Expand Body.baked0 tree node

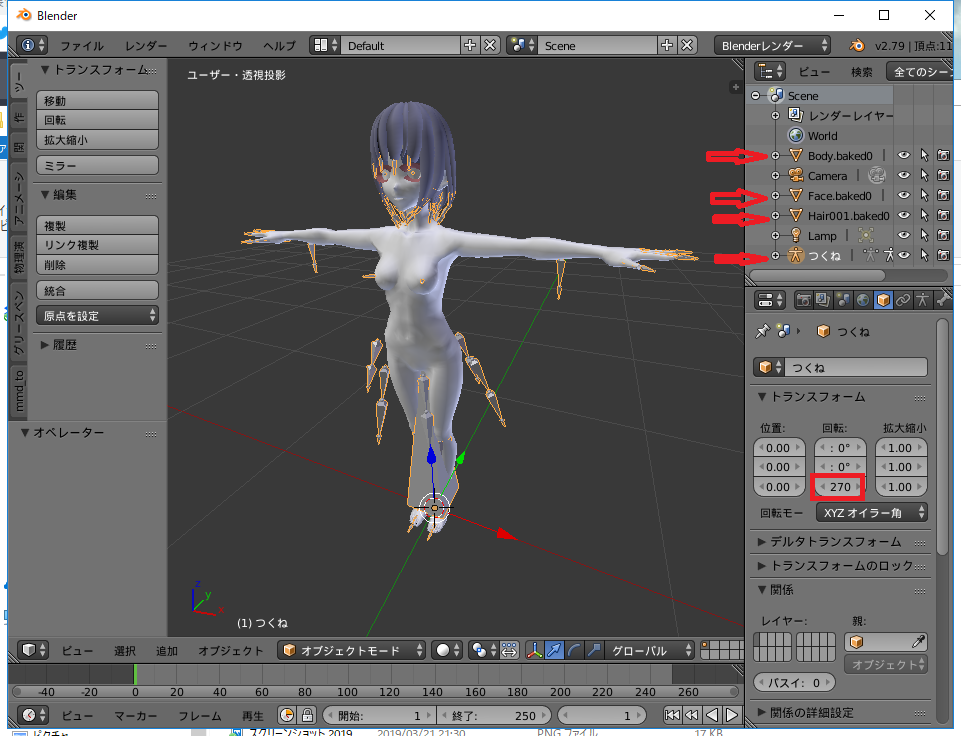coord(775,156)
